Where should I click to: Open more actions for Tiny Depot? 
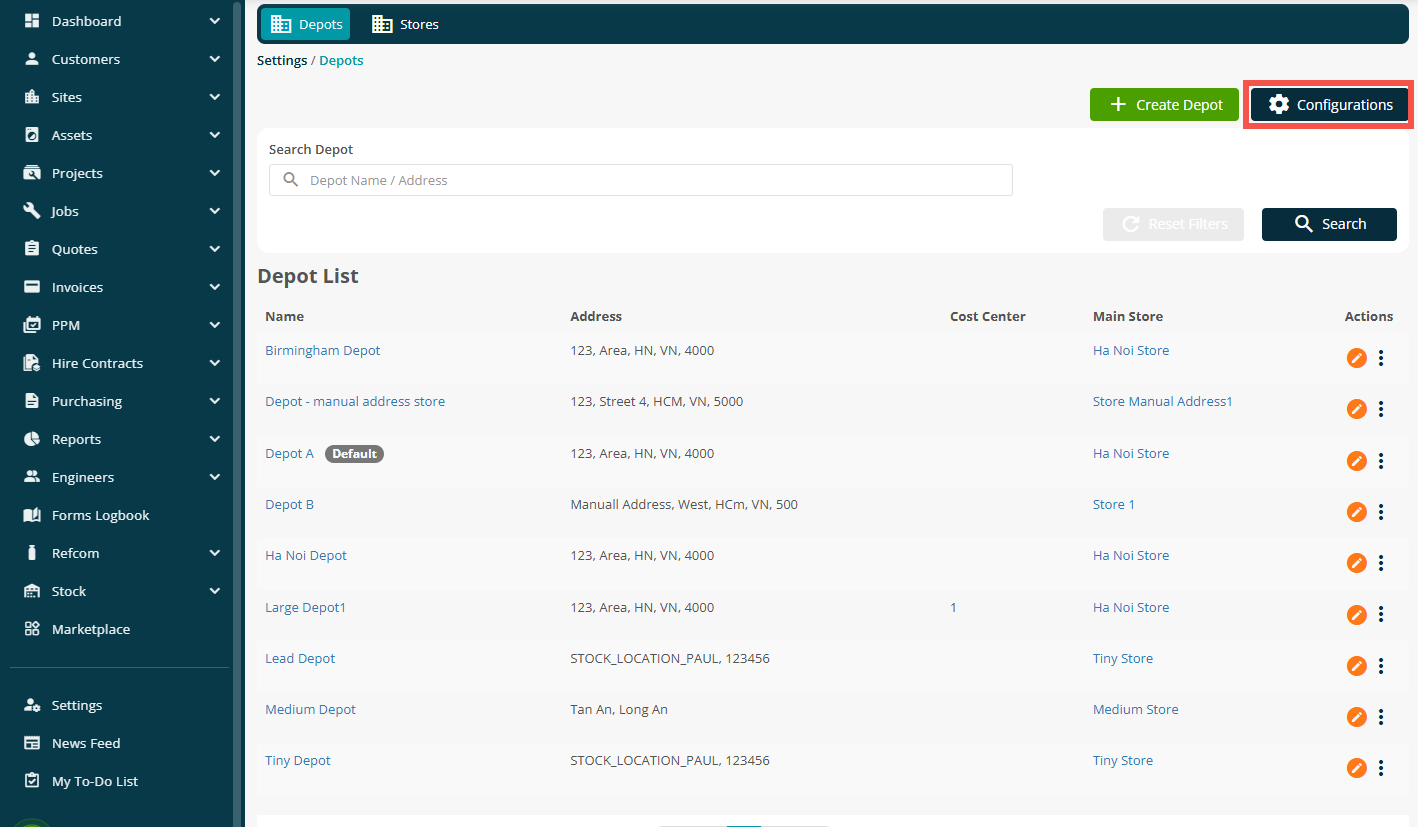point(1381,767)
